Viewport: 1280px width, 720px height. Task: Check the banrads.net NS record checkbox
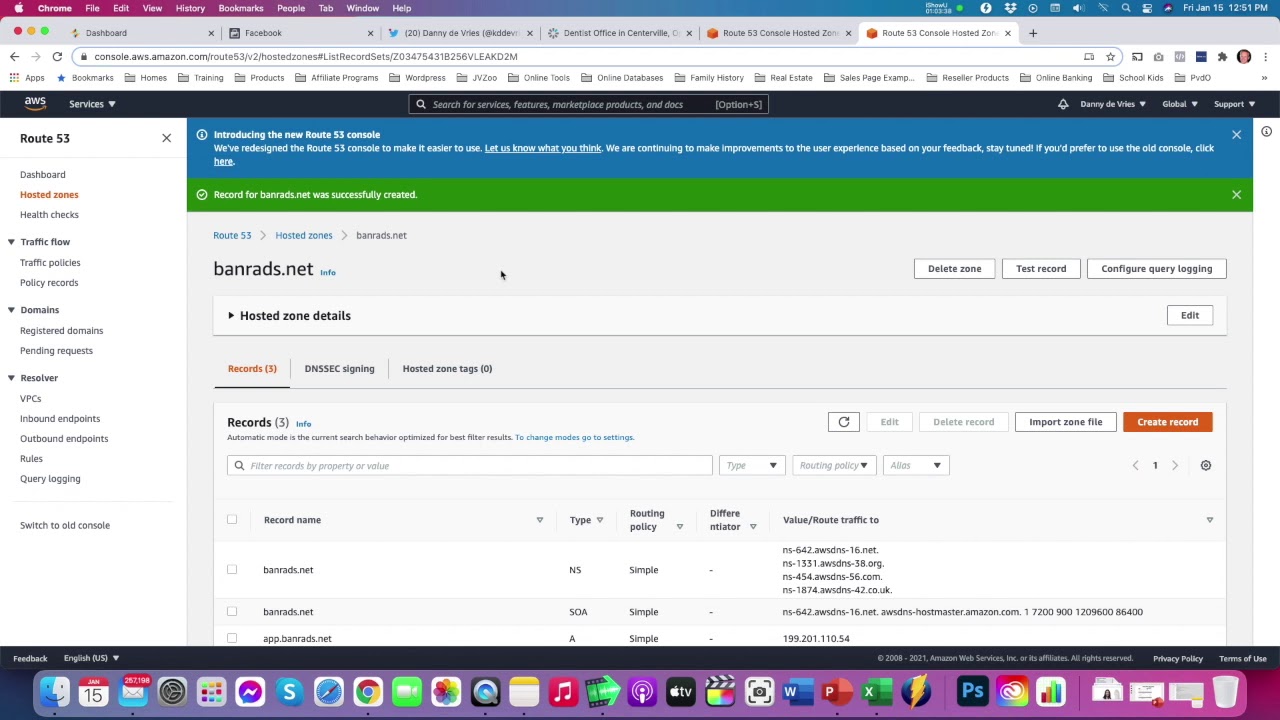[x=232, y=569]
